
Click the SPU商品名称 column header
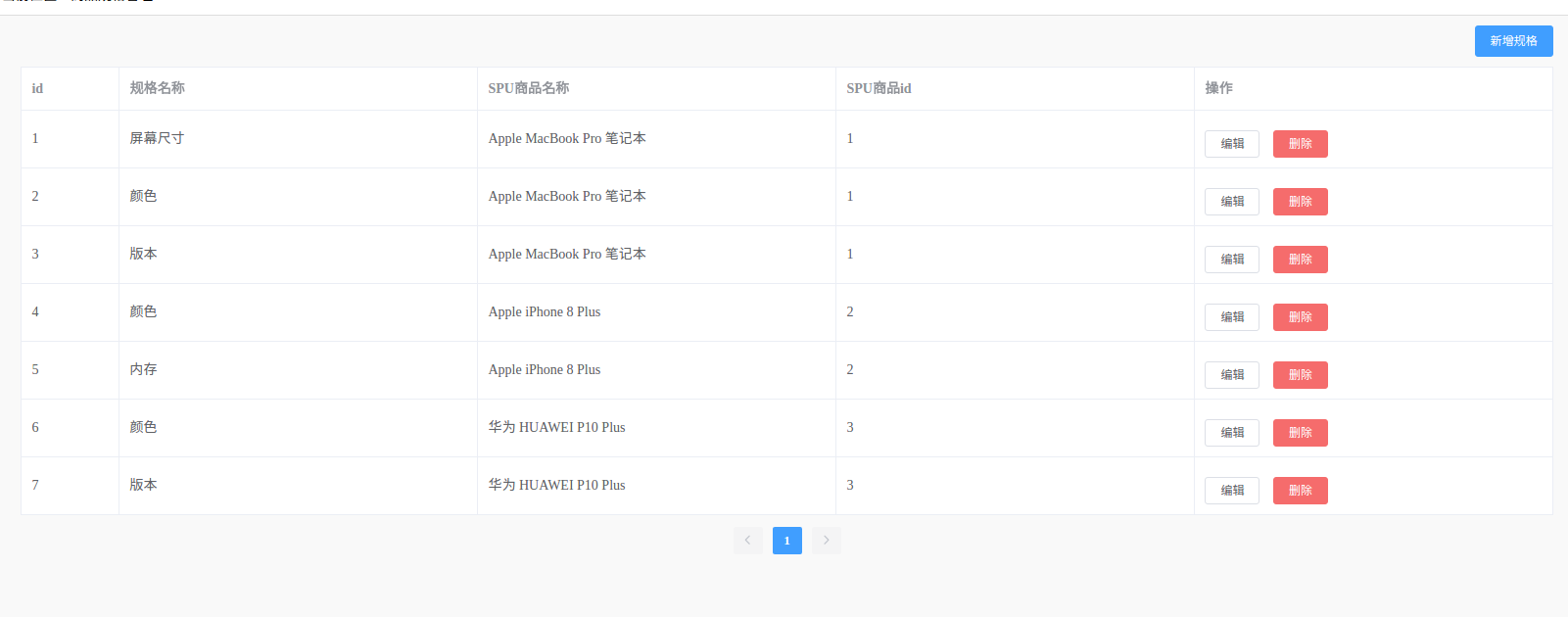tap(657, 89)
